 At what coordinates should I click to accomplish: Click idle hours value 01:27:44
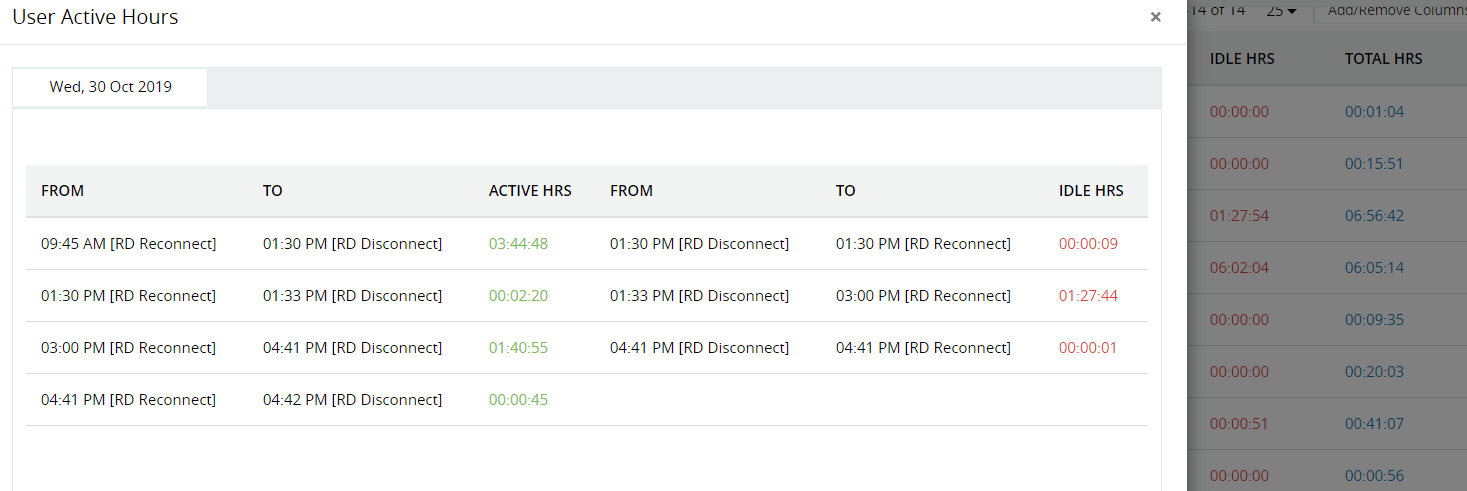[x=1088, y=296]
